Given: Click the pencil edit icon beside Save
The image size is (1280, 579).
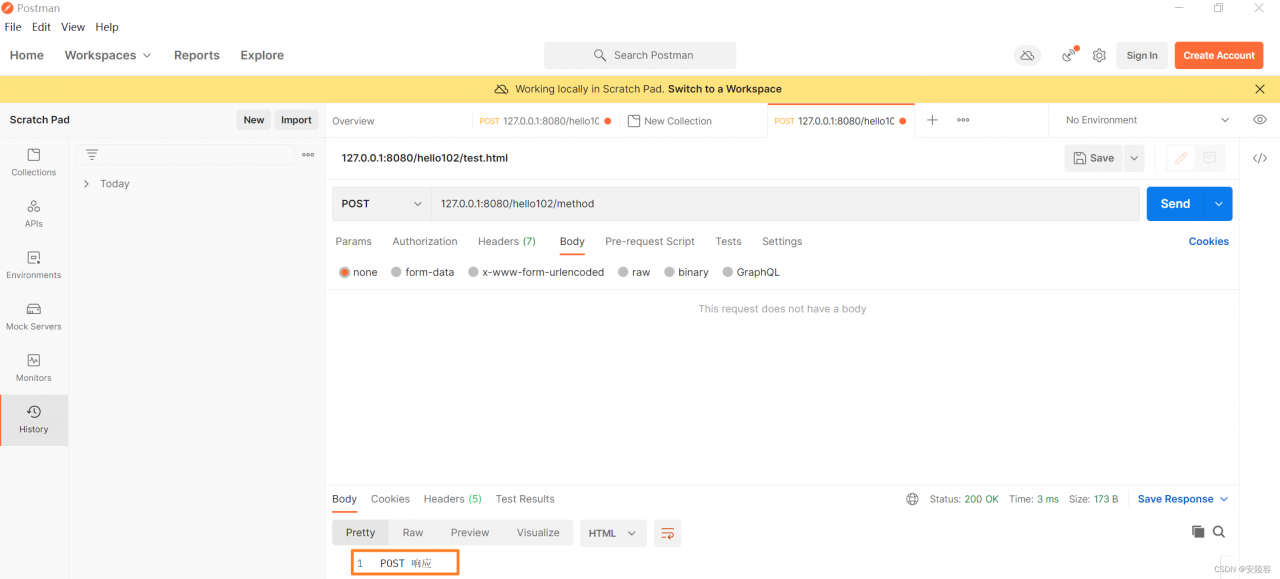Looking at the screenshot, I should (1181, 158).
